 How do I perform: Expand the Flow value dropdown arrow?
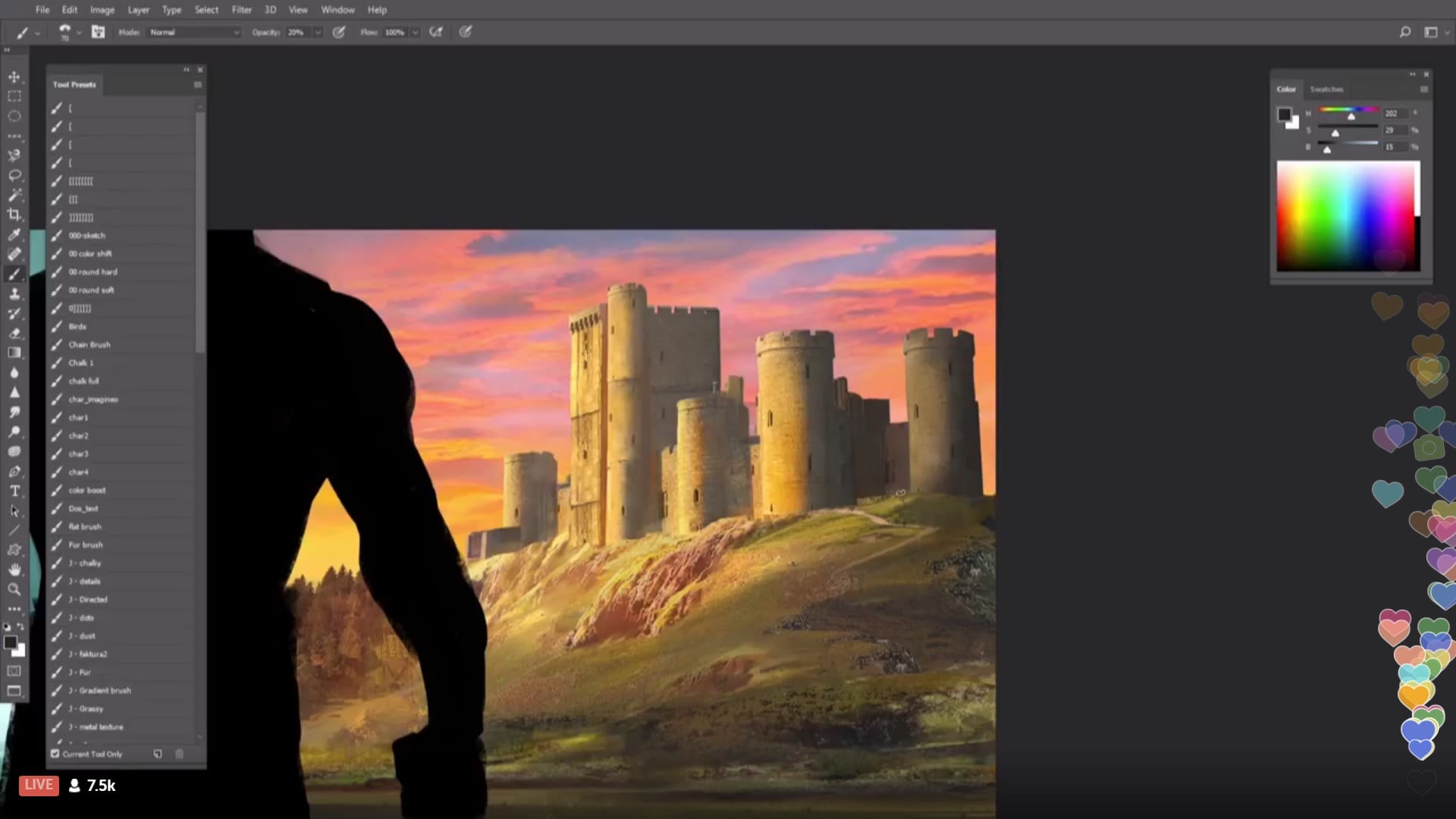pos(415,32)
